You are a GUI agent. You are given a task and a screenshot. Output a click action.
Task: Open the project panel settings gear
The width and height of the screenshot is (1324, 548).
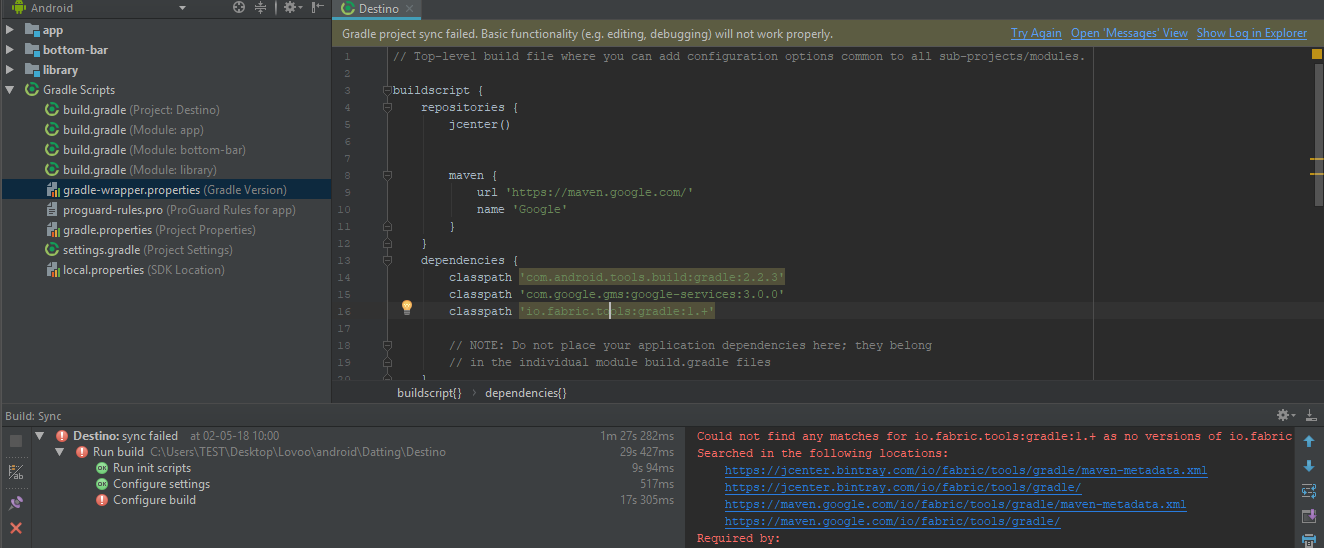(x=291, y=7)
